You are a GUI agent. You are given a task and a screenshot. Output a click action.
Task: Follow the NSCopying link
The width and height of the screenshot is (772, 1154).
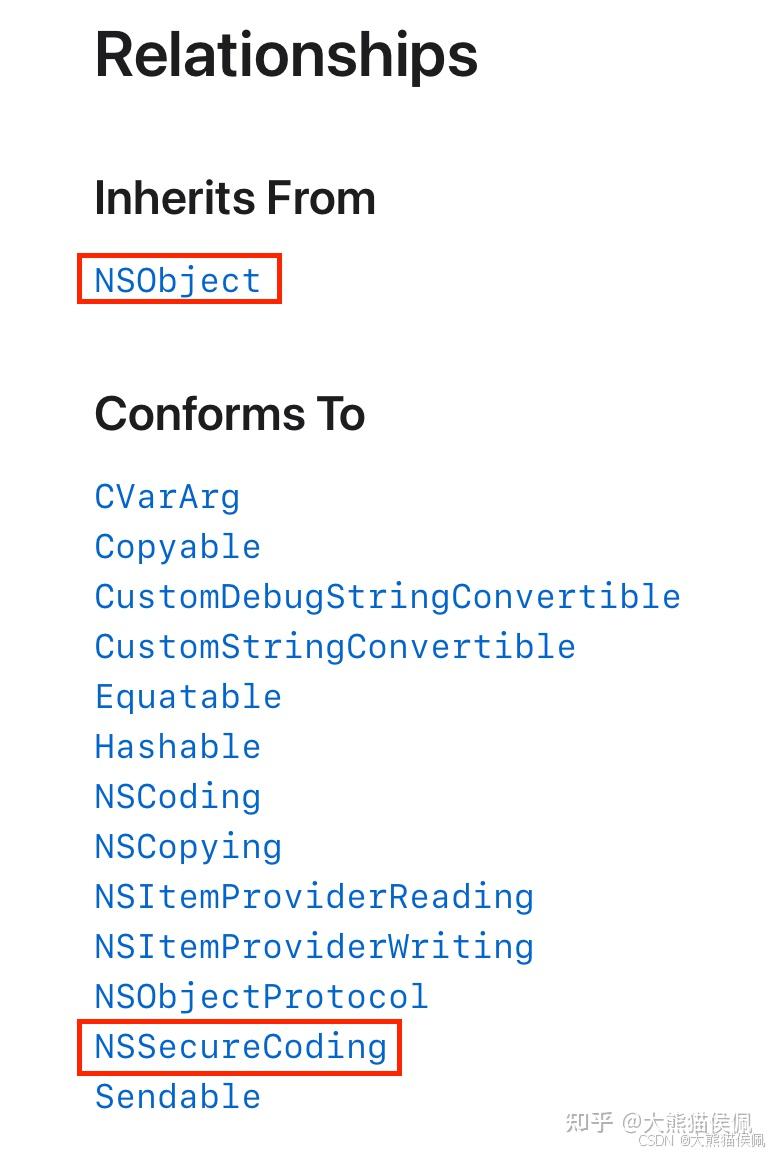coord(188,847)
